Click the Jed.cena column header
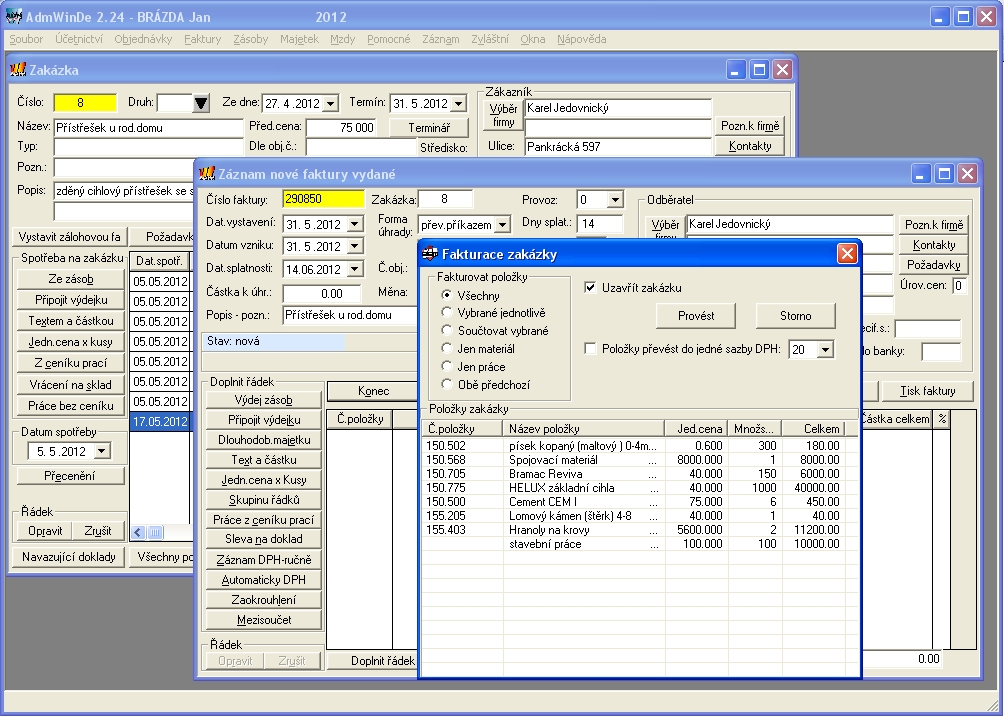 697,429
